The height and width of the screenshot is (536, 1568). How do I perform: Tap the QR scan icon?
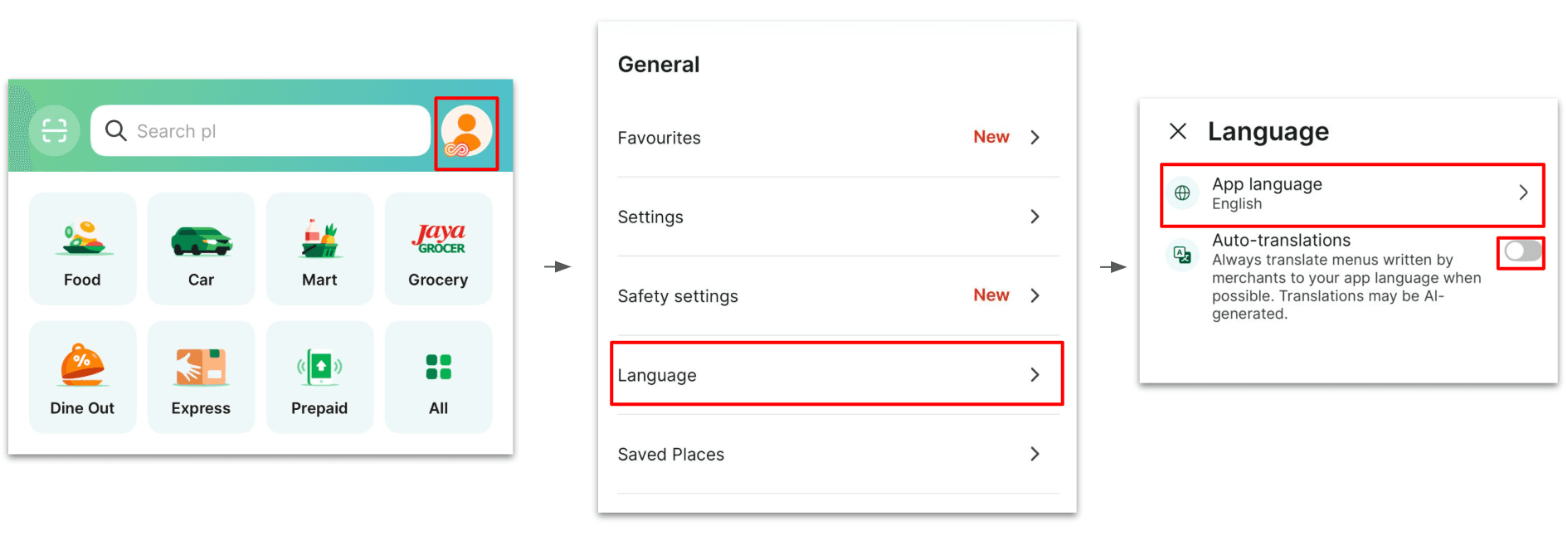[x=55, y=130]
